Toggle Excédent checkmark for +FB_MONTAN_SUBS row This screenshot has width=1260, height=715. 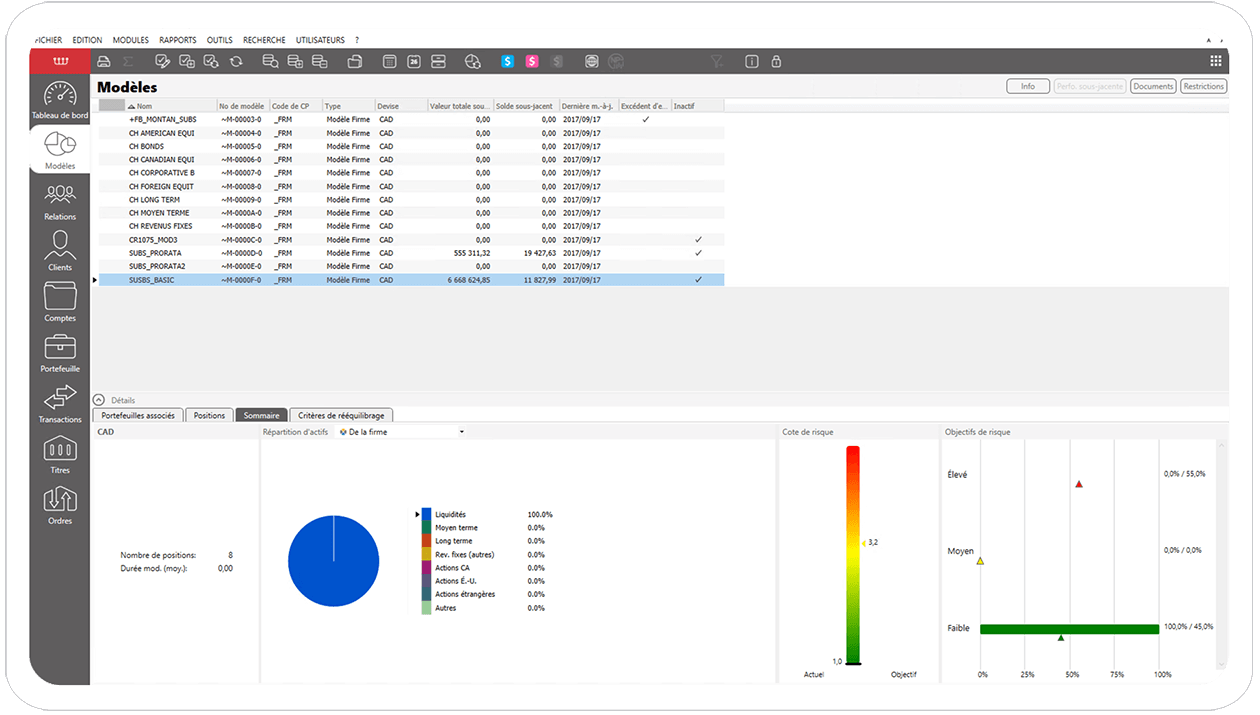645,119
